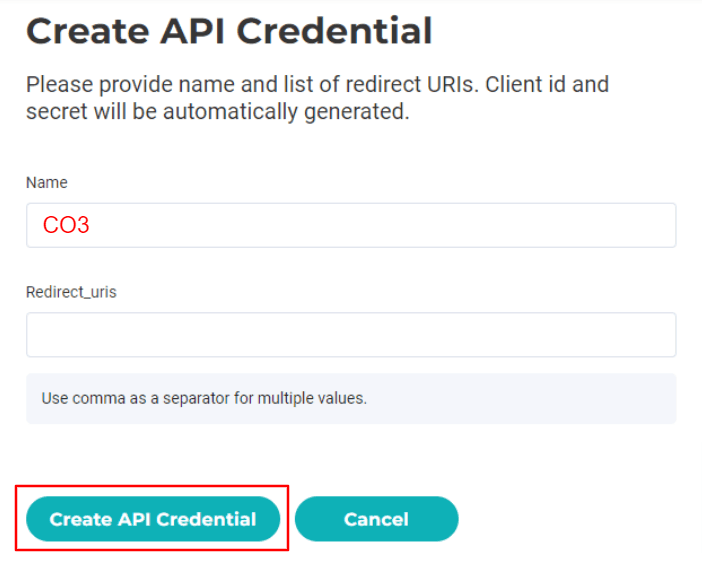Select the Redirect_uris input field

351,334
